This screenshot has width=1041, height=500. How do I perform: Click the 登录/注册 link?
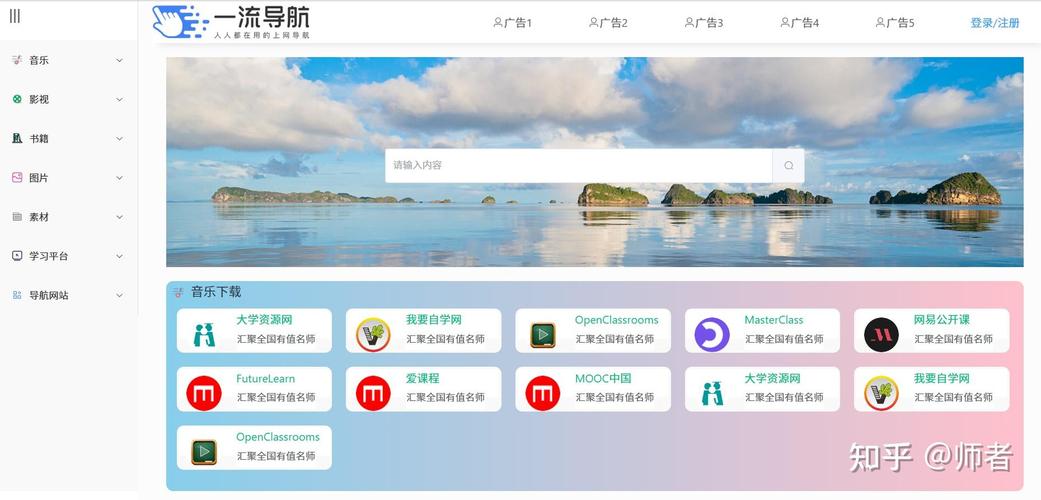995,23
